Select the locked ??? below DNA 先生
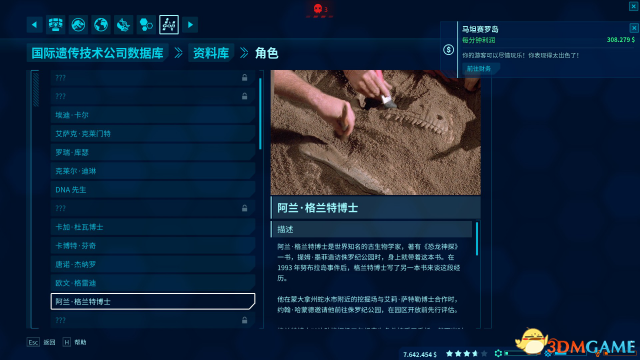The height and width of the screenshot is (360, 640). click(x=153, y=208)
